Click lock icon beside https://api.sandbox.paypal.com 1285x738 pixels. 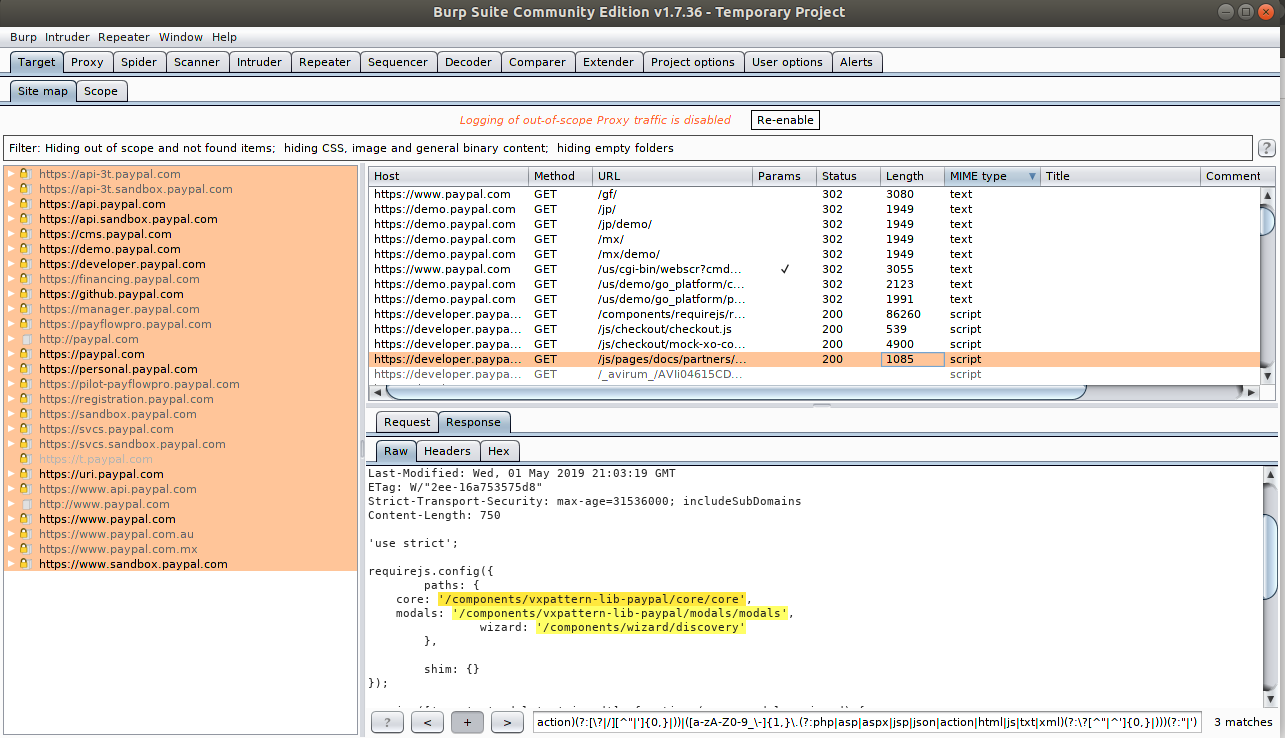tap(26, 219)
